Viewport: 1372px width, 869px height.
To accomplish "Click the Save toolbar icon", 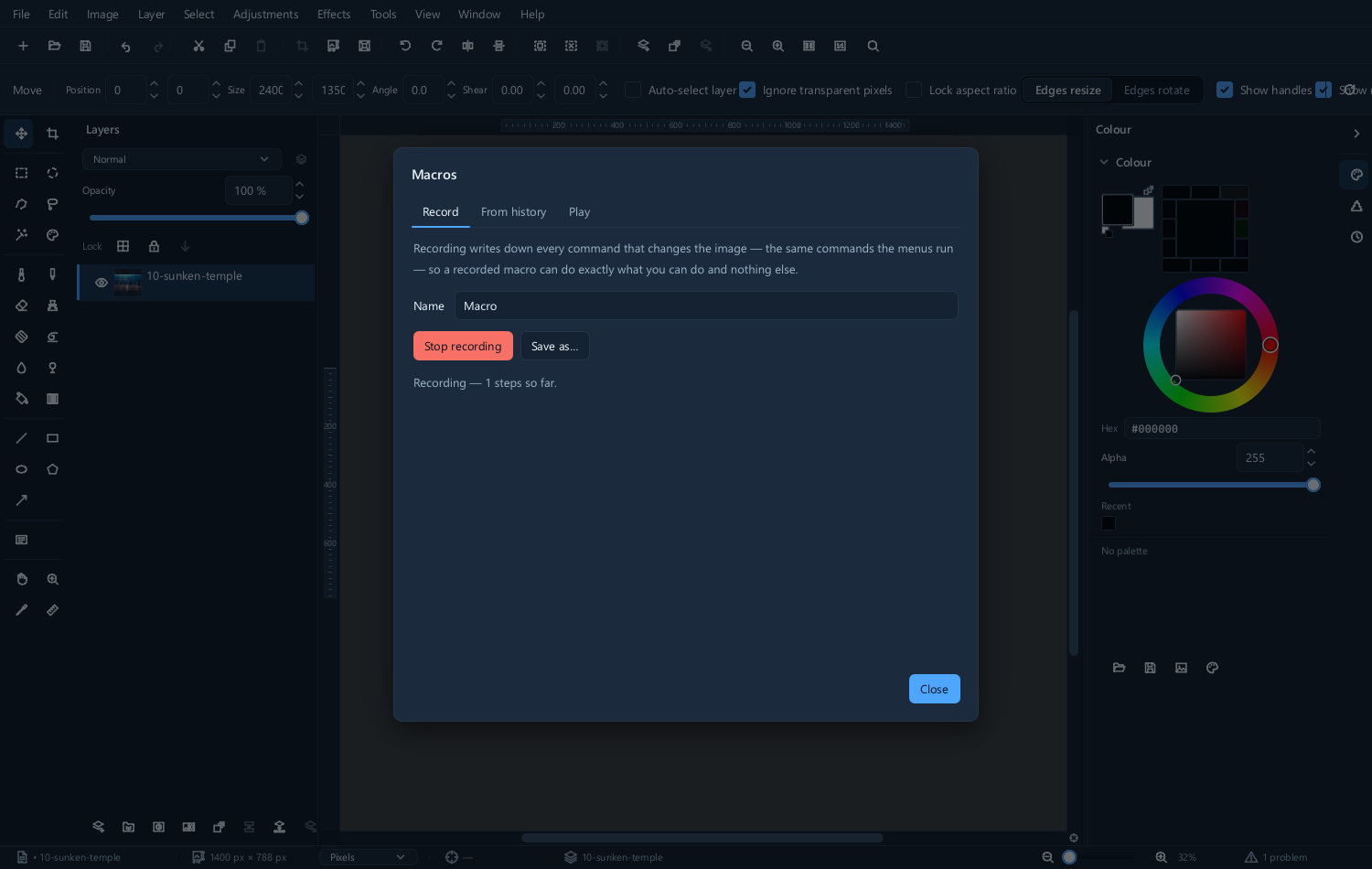I will coord(85,46).
